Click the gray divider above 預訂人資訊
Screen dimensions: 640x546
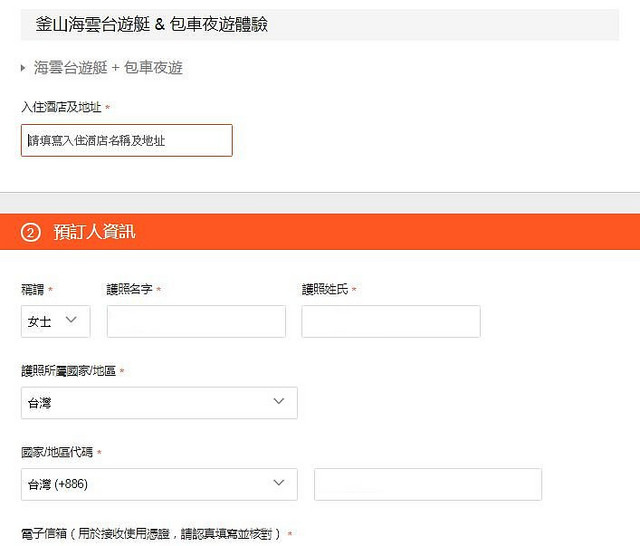pos(320,202)
